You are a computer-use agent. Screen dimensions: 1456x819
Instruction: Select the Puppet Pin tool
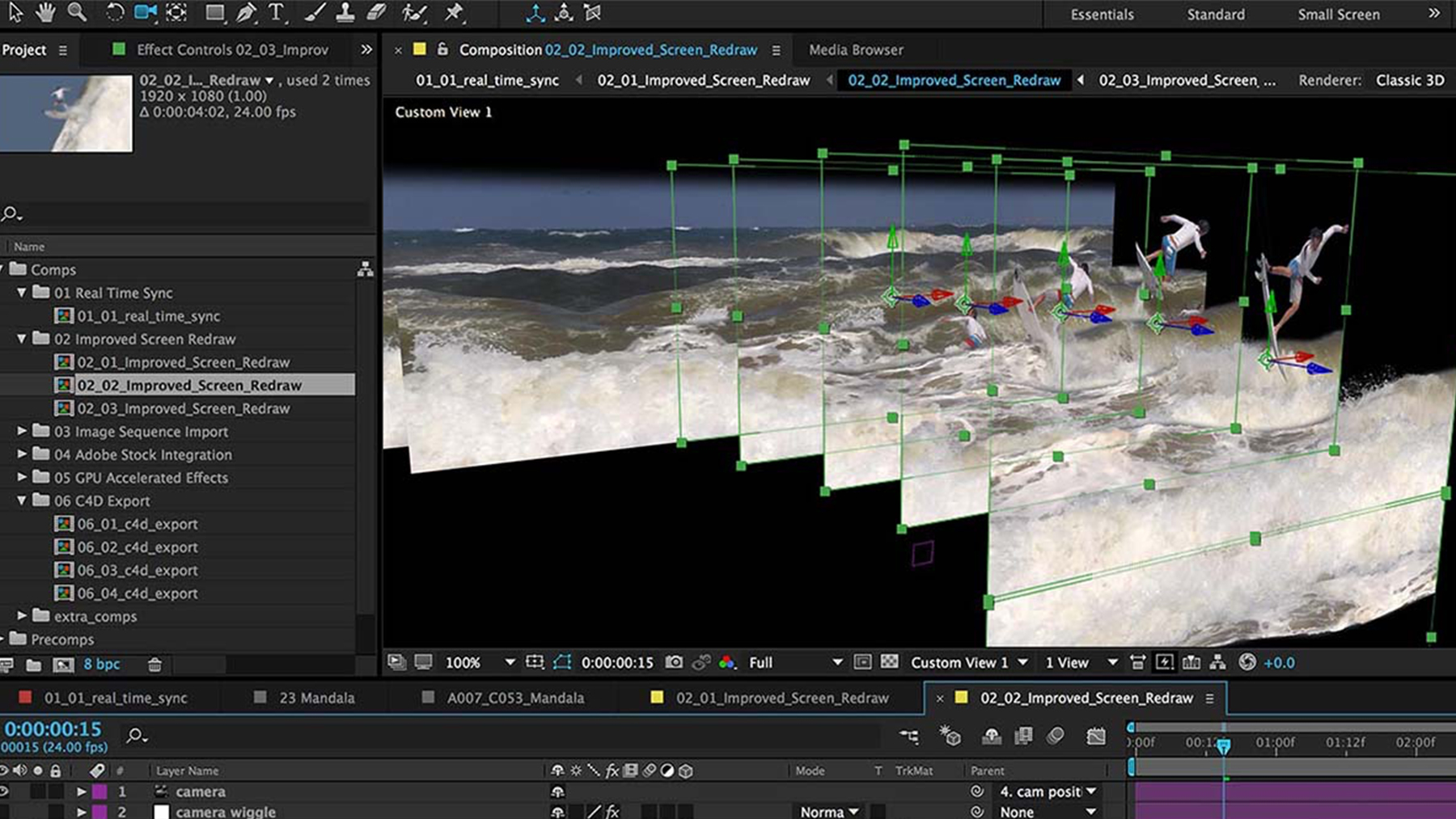[454, 12]
